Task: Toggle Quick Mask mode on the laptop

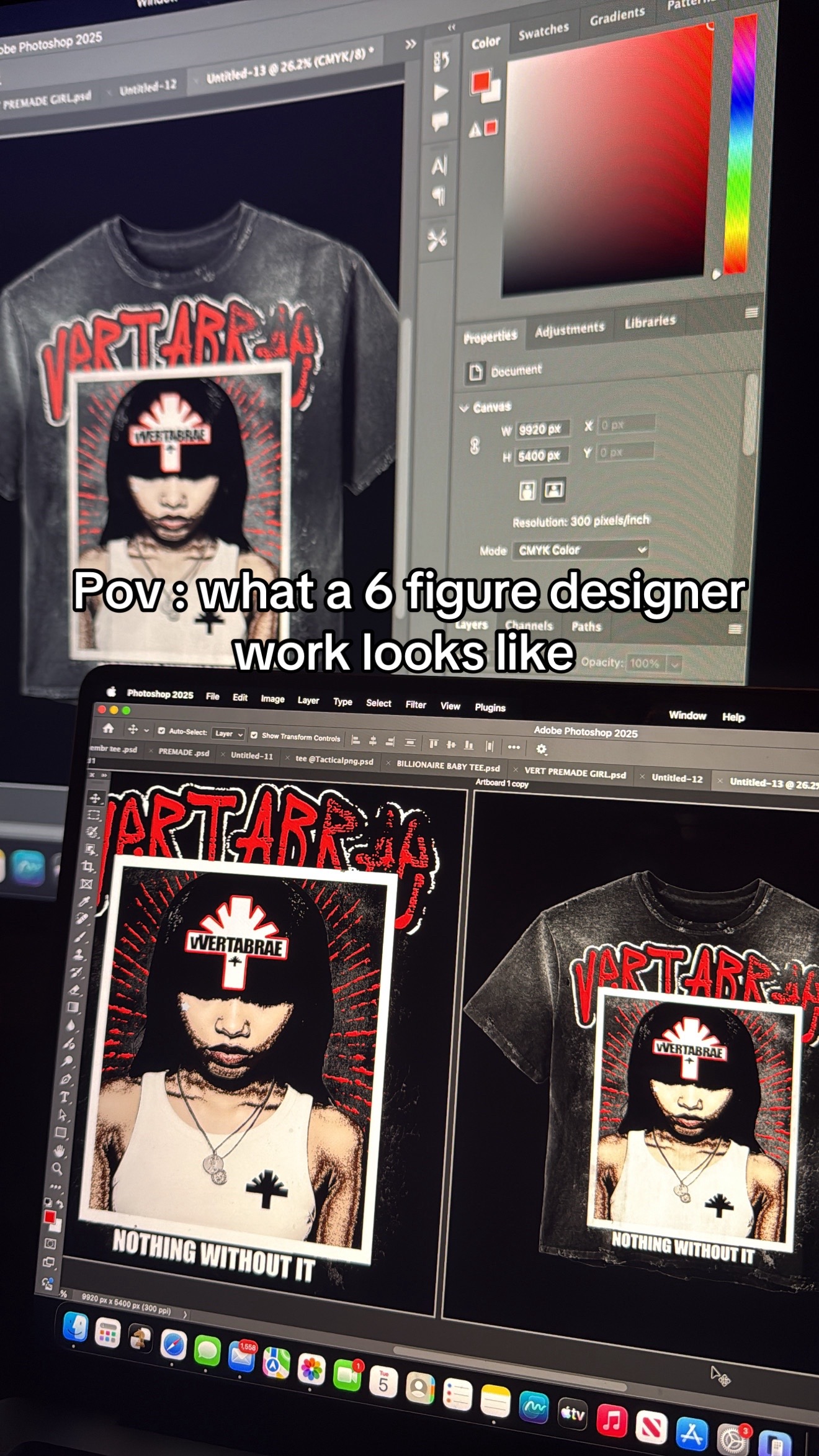Action: 50,1244
